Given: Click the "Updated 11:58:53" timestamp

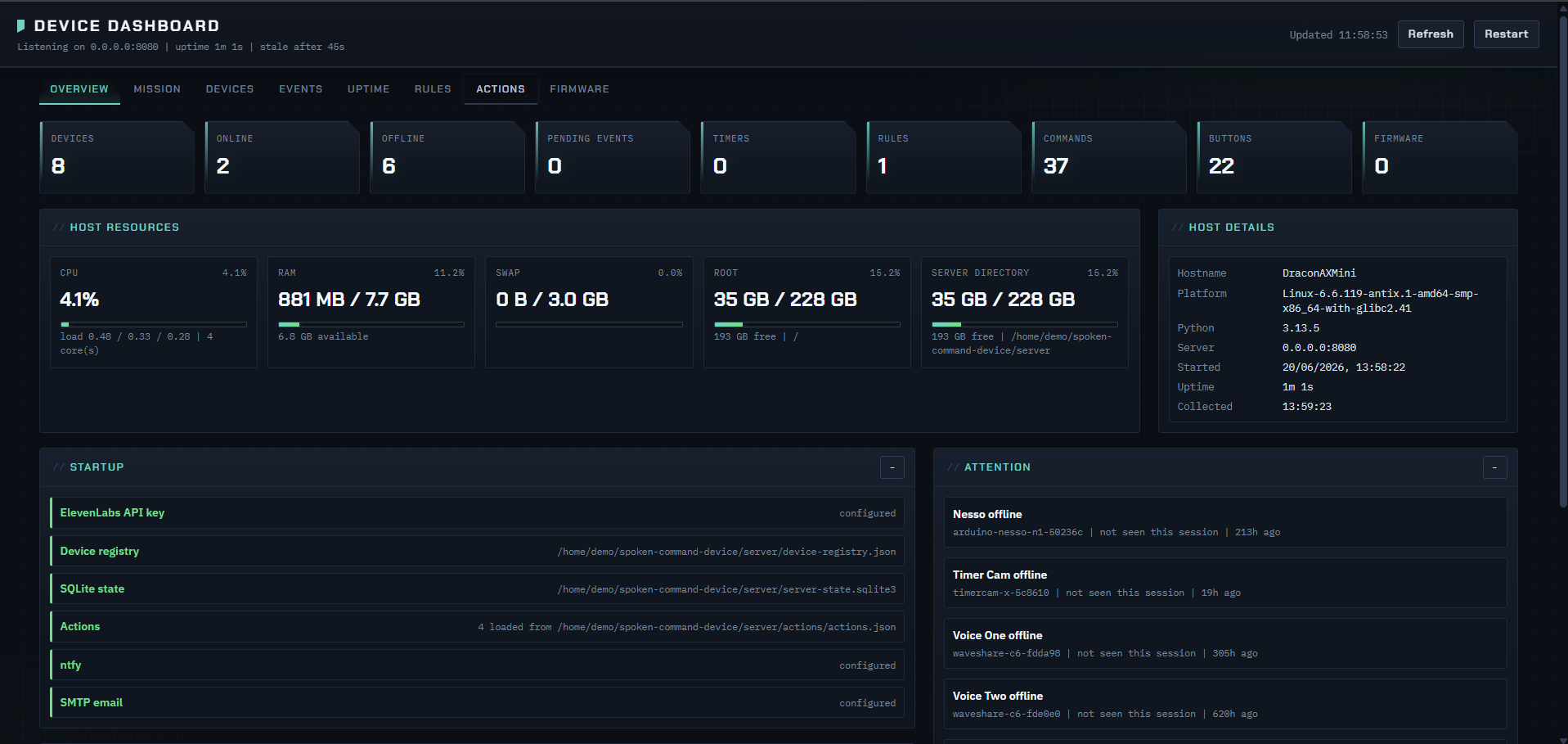Looking at the screenshot, I should (1338, 35).
